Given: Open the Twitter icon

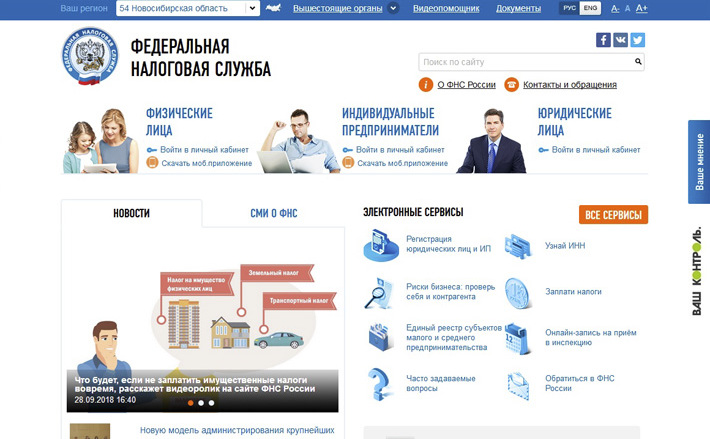Looking at the screenshot, I should [638, 40].
